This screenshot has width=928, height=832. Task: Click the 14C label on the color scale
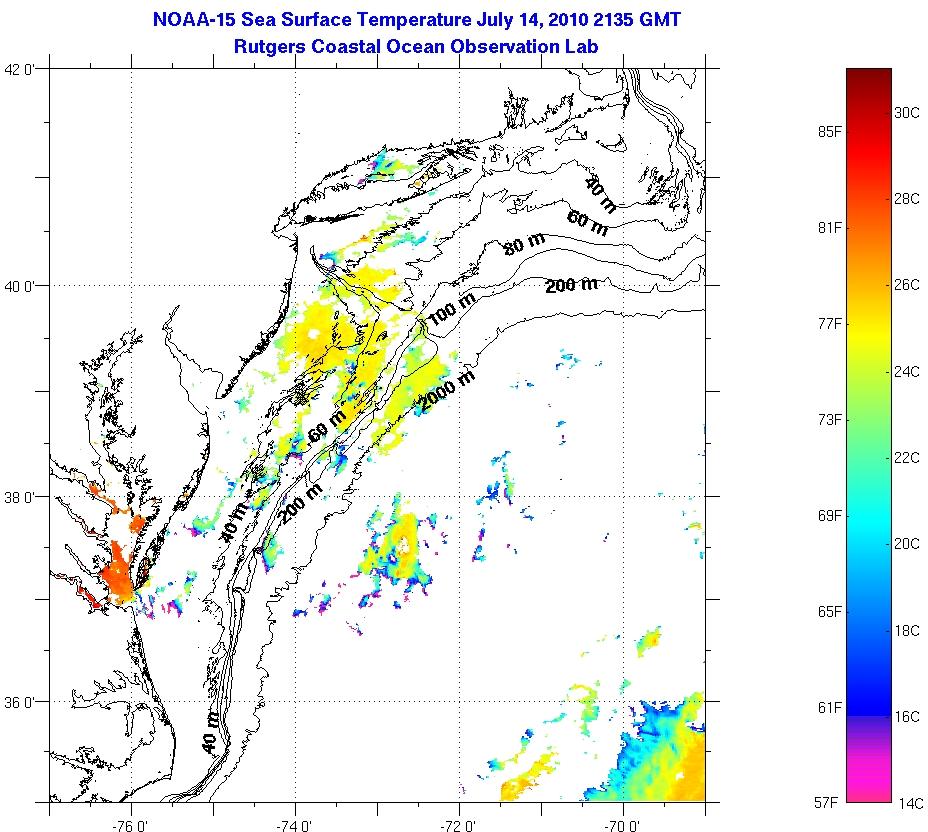tap(910, 804)
